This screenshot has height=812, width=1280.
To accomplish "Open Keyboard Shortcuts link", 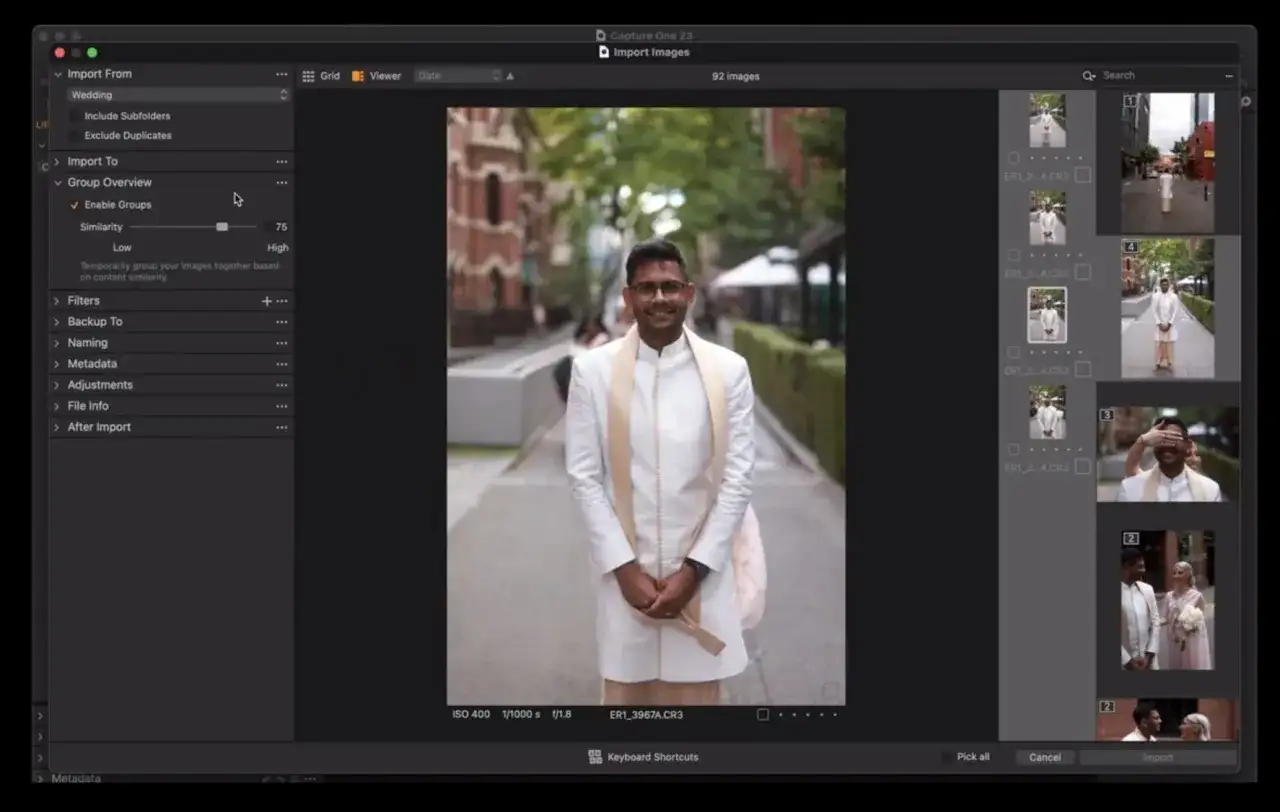I will 653,757.
